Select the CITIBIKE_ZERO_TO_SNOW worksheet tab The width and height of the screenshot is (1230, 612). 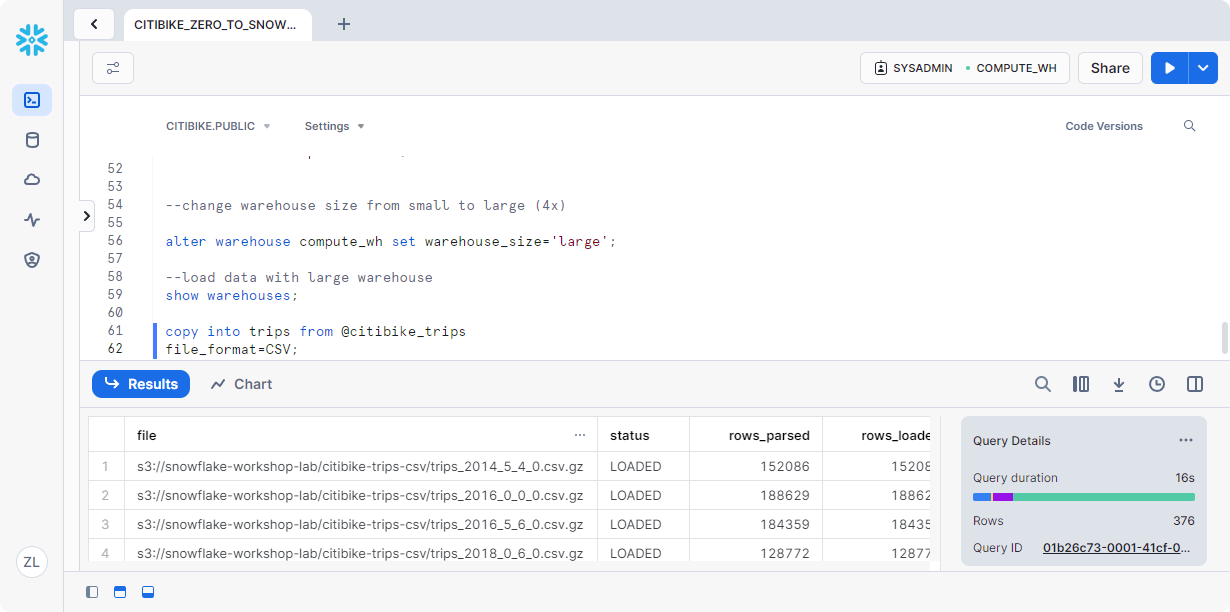pos(215,24)
